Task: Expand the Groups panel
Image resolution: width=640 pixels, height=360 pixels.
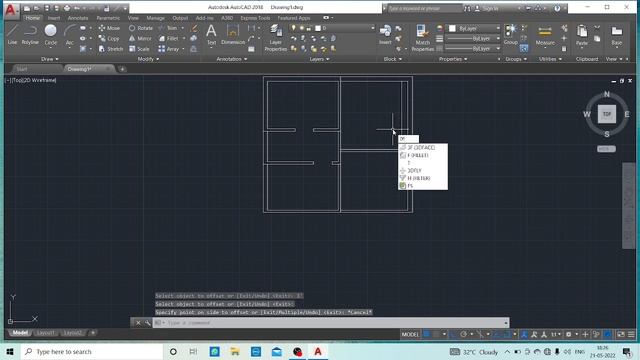Action: tap(516, 59)
